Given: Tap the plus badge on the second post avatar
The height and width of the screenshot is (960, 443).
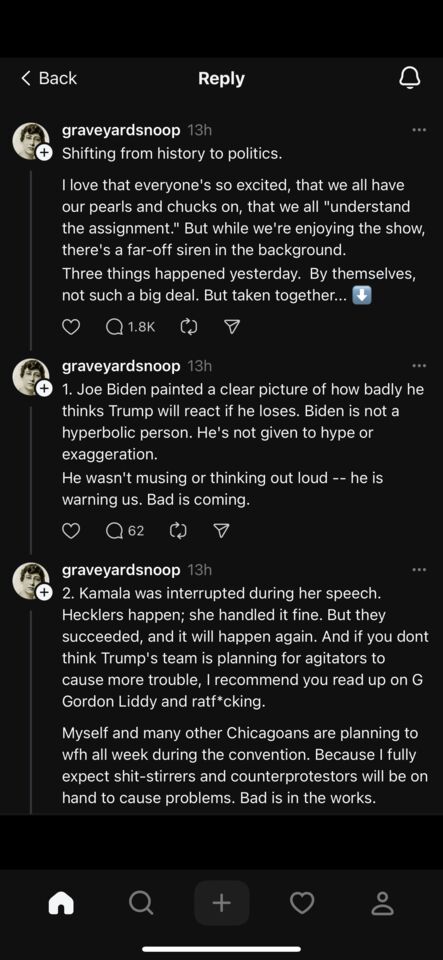Looking at the screenshot, I should (44, 389).
